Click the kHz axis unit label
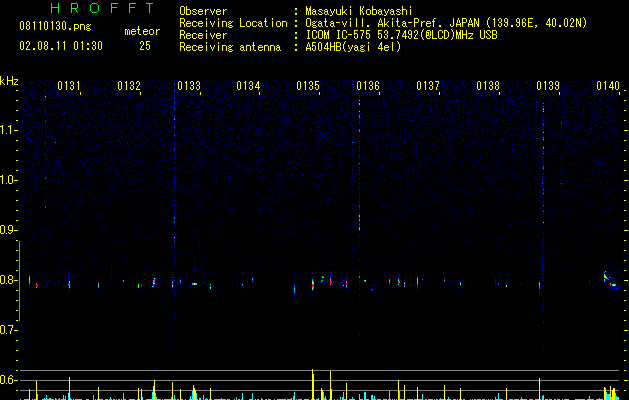This screenshot has height=400, width=629. click(9, 81)
